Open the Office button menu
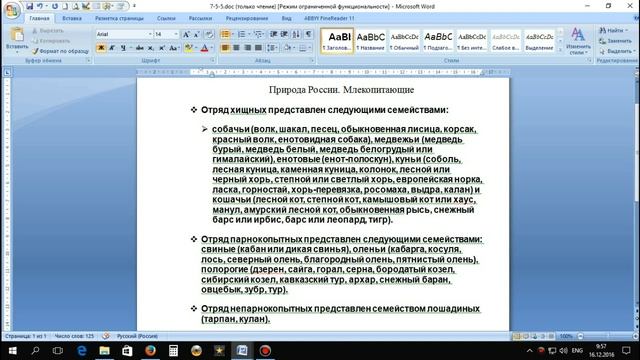This screenshot has width=640, height=360. (12, 10)
